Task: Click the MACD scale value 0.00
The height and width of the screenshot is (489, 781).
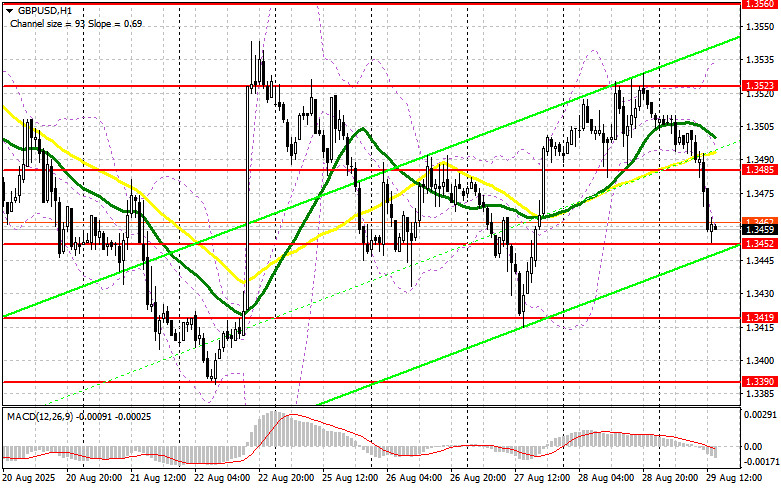Action: pyautogui.click(x=752, y=447)
